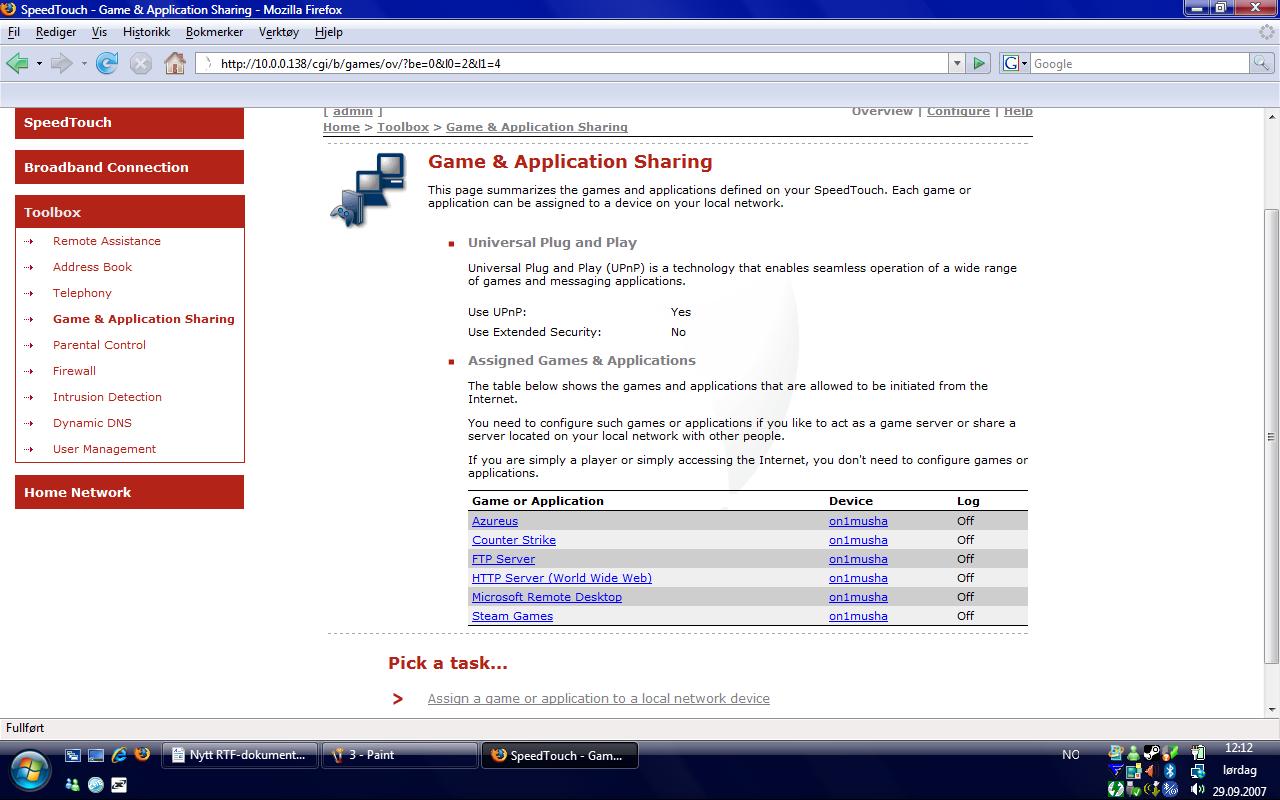Open the Microsoft Remote Desktop link
Viewport: 1280px width, 800px height.
[x=547, y=597]
